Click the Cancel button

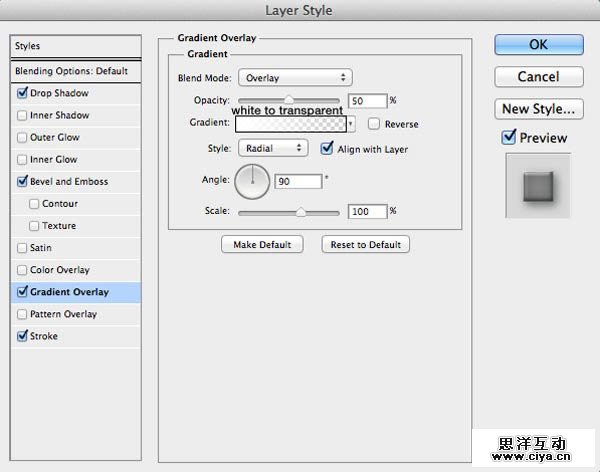[538, 76]
